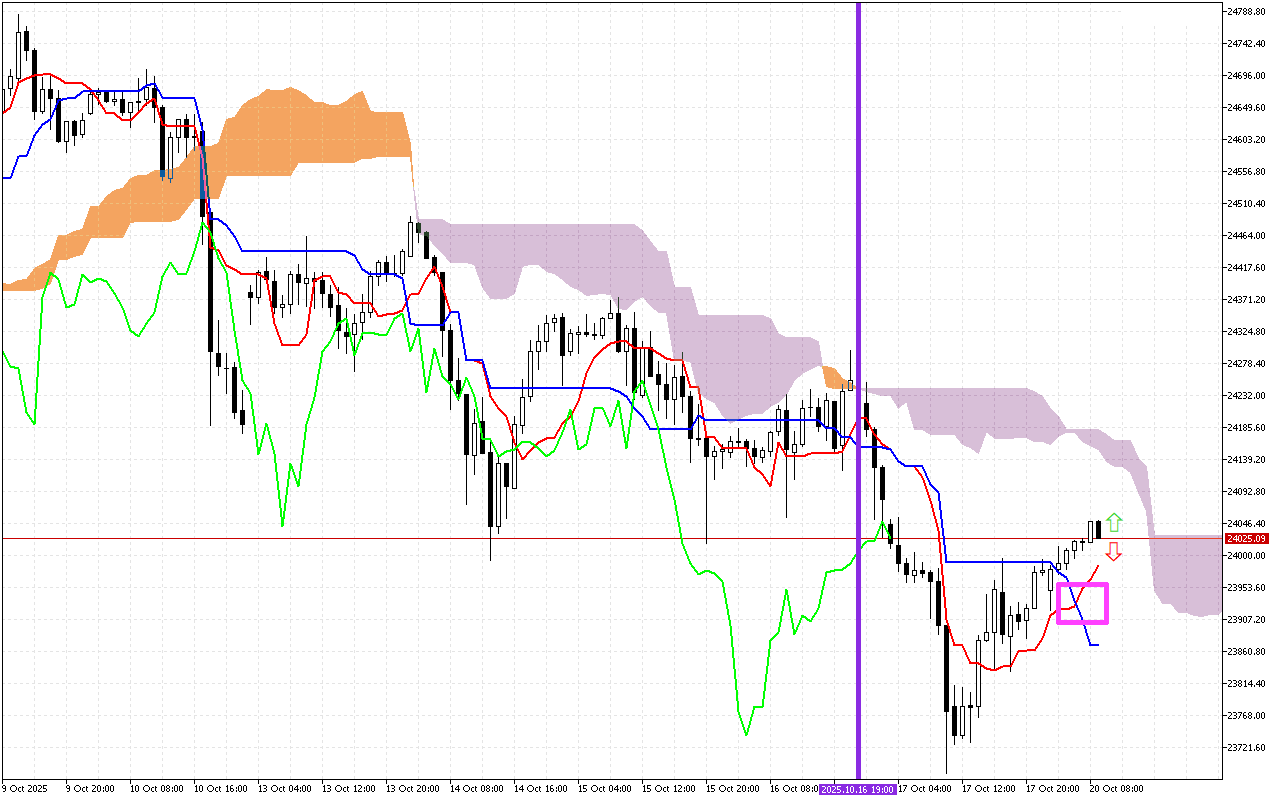Viewport: 1280px width, 800px height.
Task: Select the purple vertical line
Action: [858, 300]
